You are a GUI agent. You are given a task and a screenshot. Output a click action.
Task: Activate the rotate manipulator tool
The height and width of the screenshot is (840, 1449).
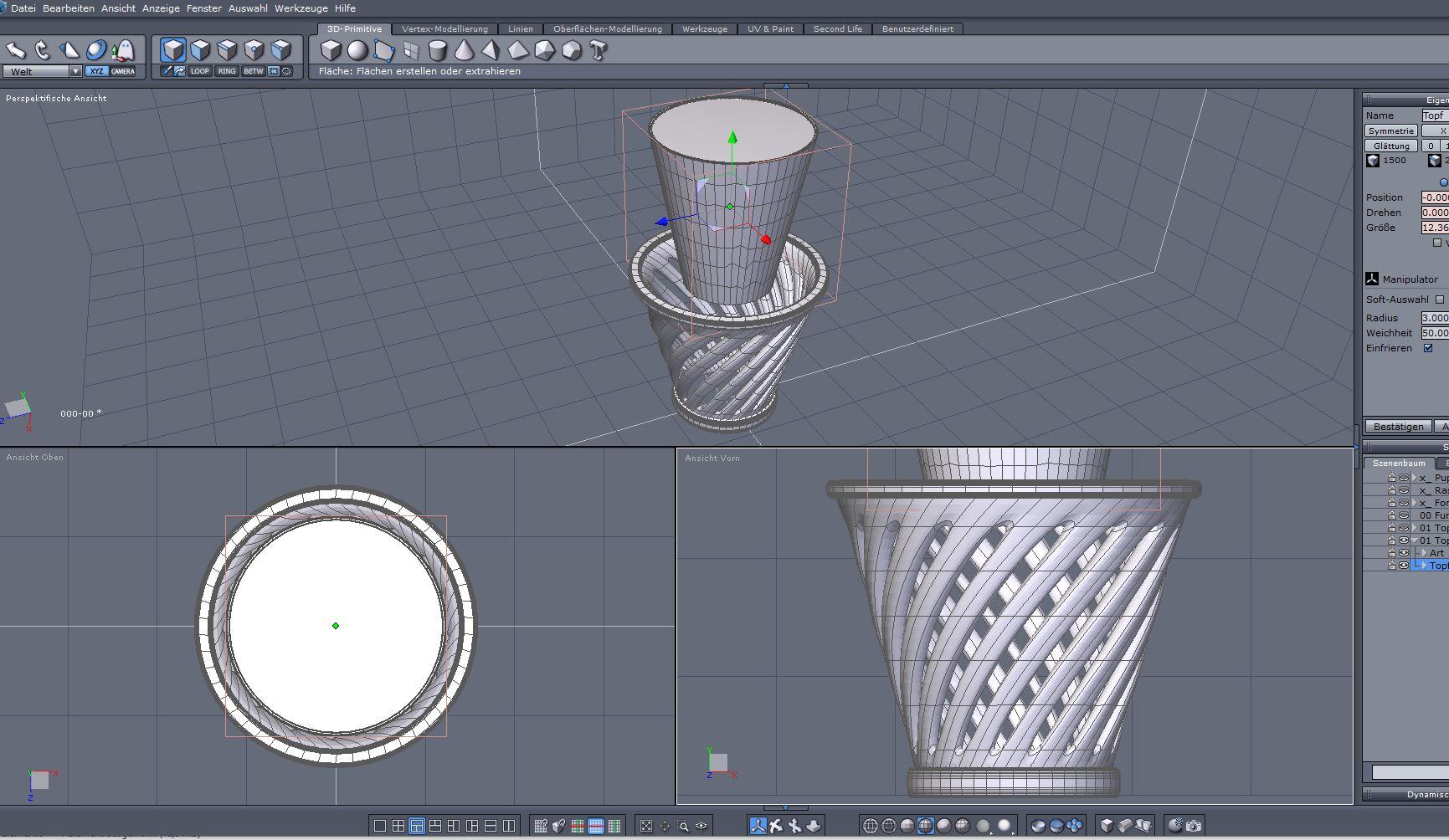(x=43, y=50)
